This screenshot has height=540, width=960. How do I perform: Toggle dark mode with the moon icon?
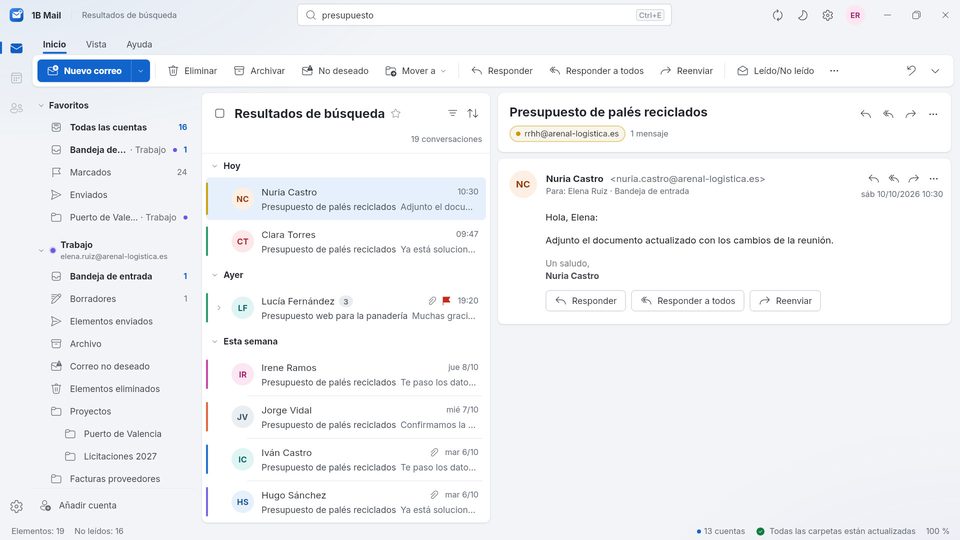click(803, 15)
